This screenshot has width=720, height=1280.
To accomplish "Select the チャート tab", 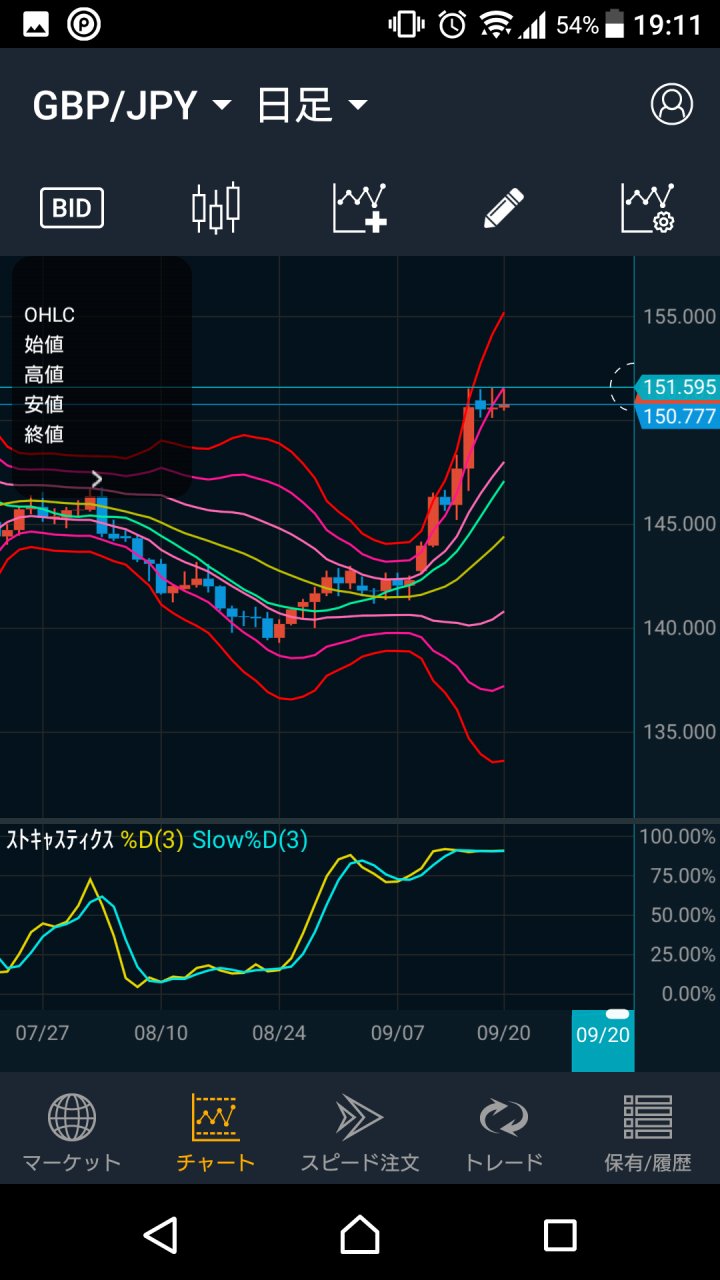I will pyautogui.click(x=216, y=1133).
